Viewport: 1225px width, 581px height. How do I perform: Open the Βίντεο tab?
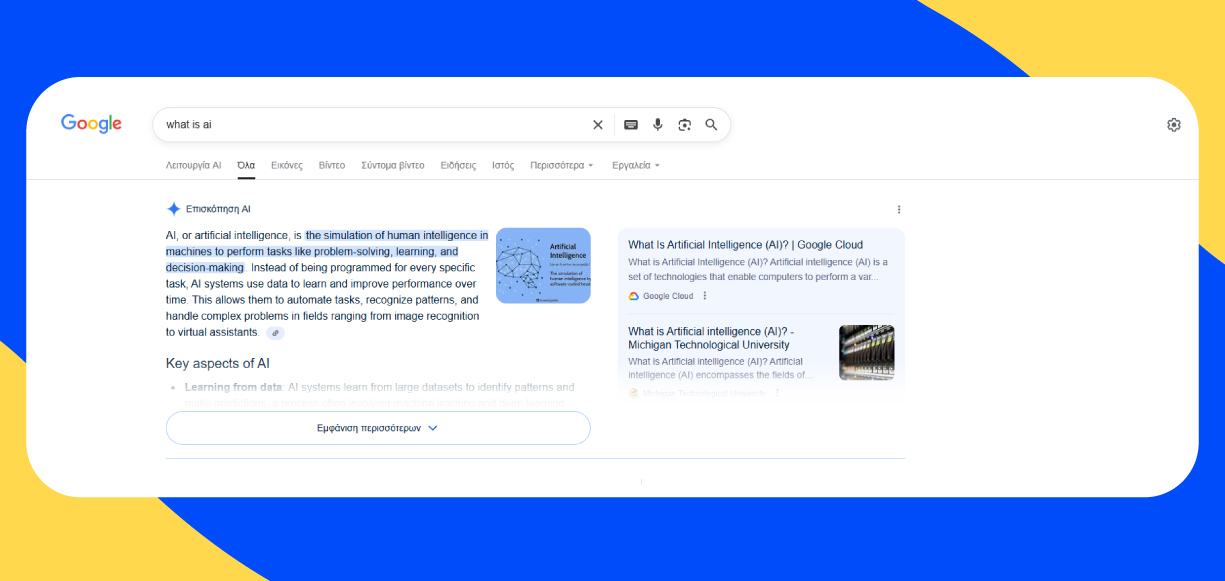coord(332,165)
